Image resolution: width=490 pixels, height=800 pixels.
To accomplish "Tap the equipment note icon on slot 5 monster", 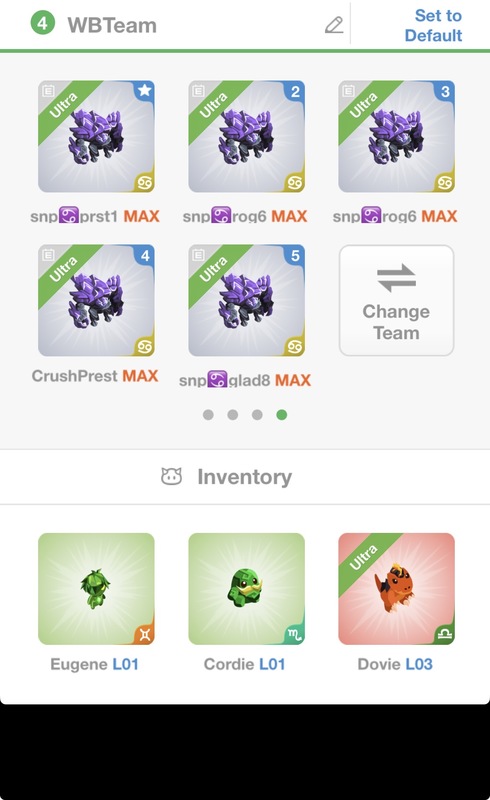I will click(198, 255).
